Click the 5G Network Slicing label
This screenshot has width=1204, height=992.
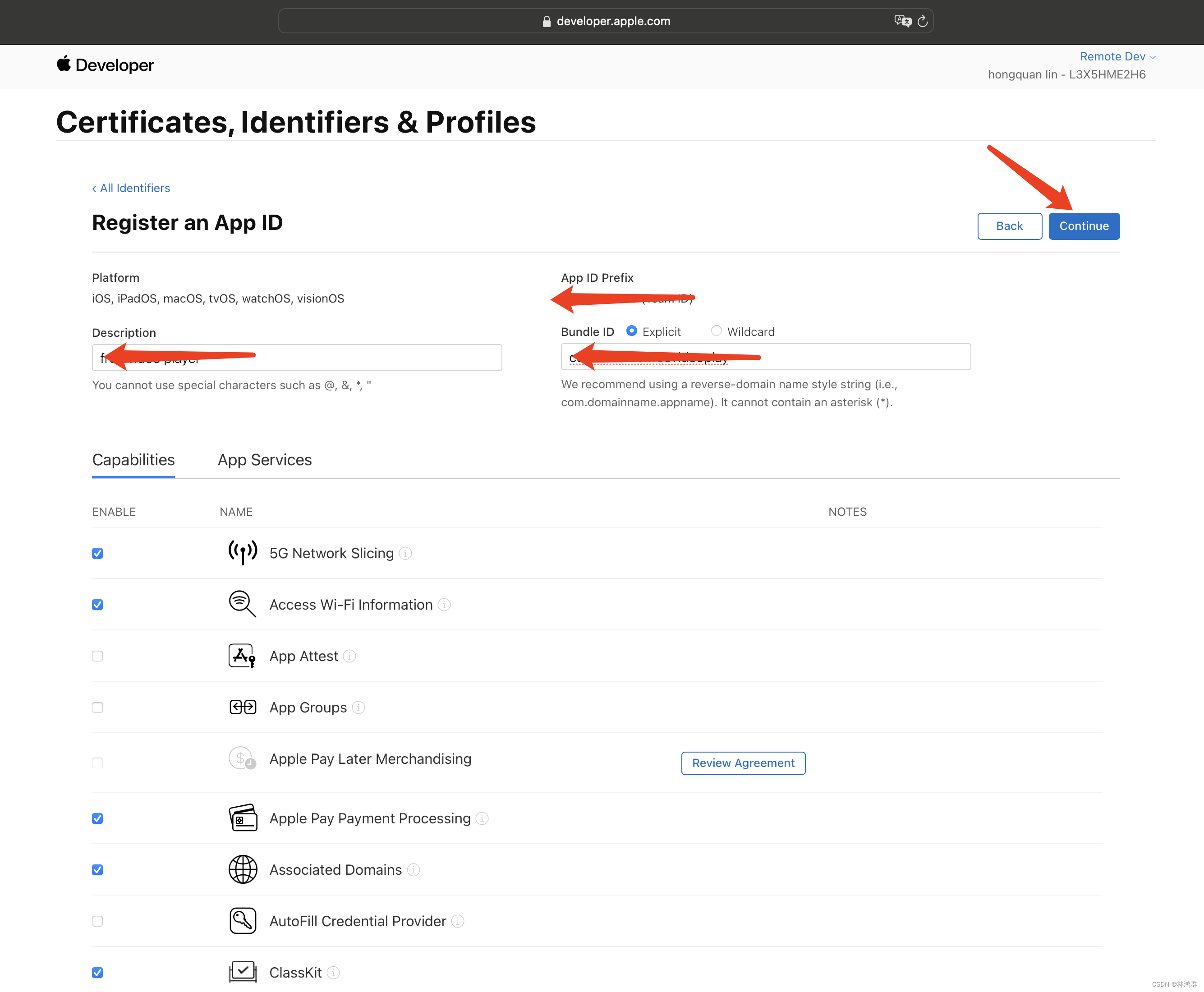(331, 553)
